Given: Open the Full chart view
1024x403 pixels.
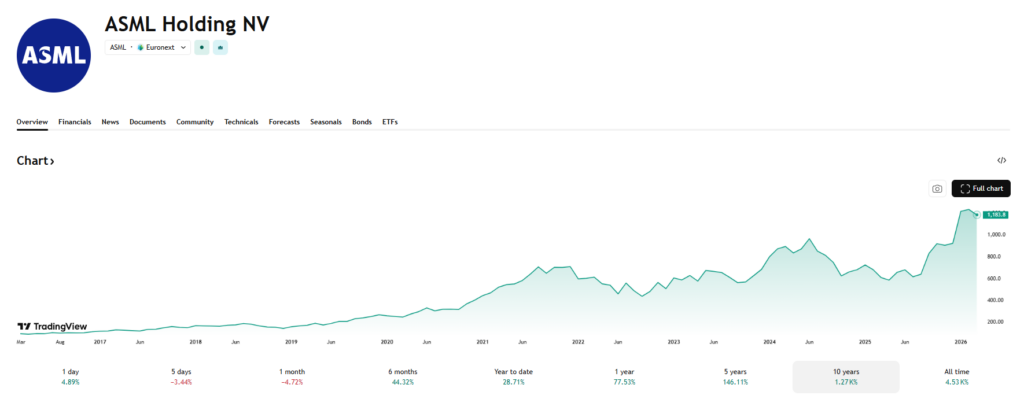Looking at the screenshot, I should click(981, 188).
